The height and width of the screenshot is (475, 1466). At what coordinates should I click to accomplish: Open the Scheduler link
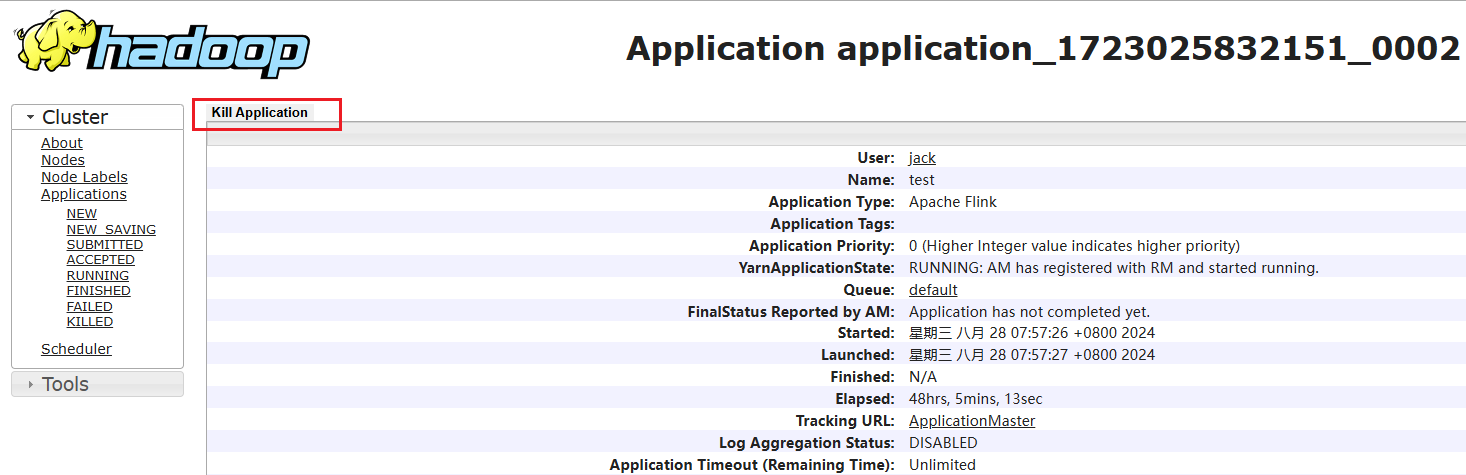click(x=76, y=349)
